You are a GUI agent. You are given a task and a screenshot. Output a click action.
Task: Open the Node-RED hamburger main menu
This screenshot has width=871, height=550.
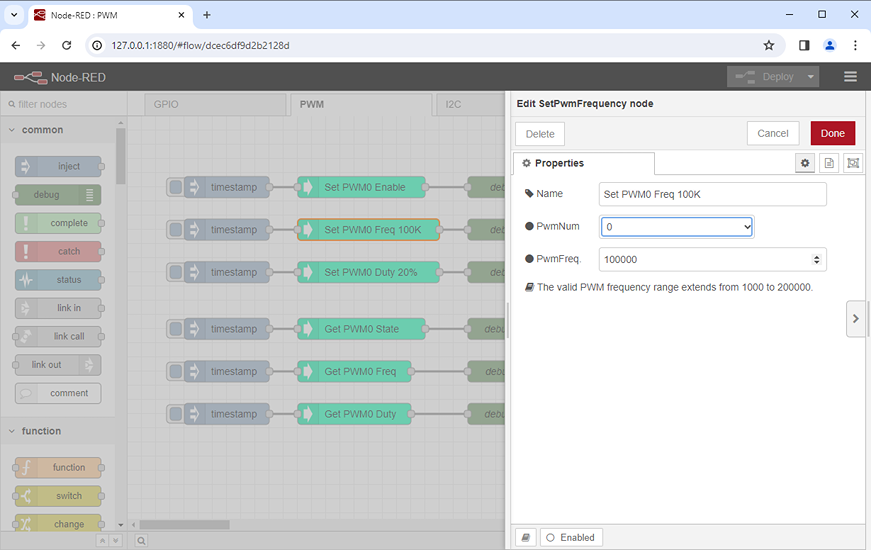[x=850, y=77]
